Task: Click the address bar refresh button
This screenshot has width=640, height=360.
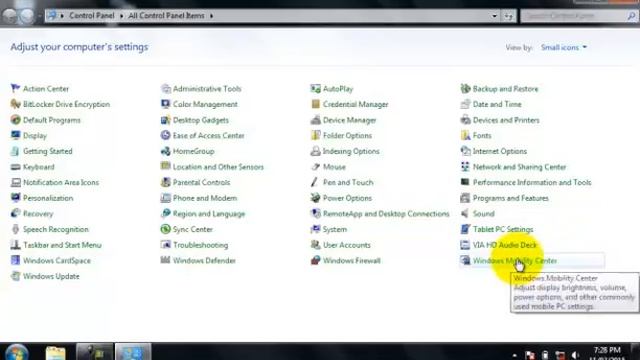Action: [x=509, y=16]
